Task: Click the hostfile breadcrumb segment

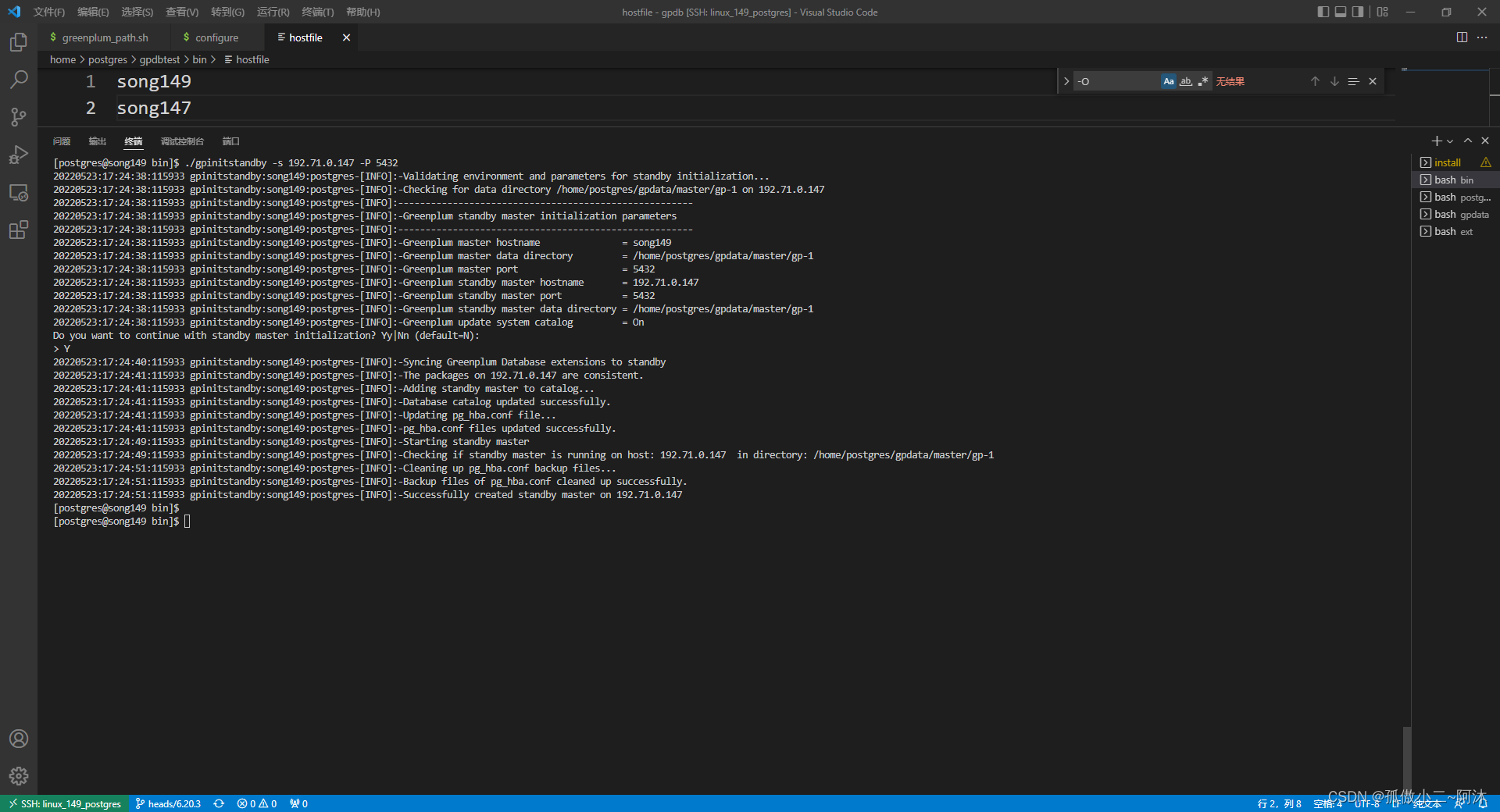Action: coord(246,59)
